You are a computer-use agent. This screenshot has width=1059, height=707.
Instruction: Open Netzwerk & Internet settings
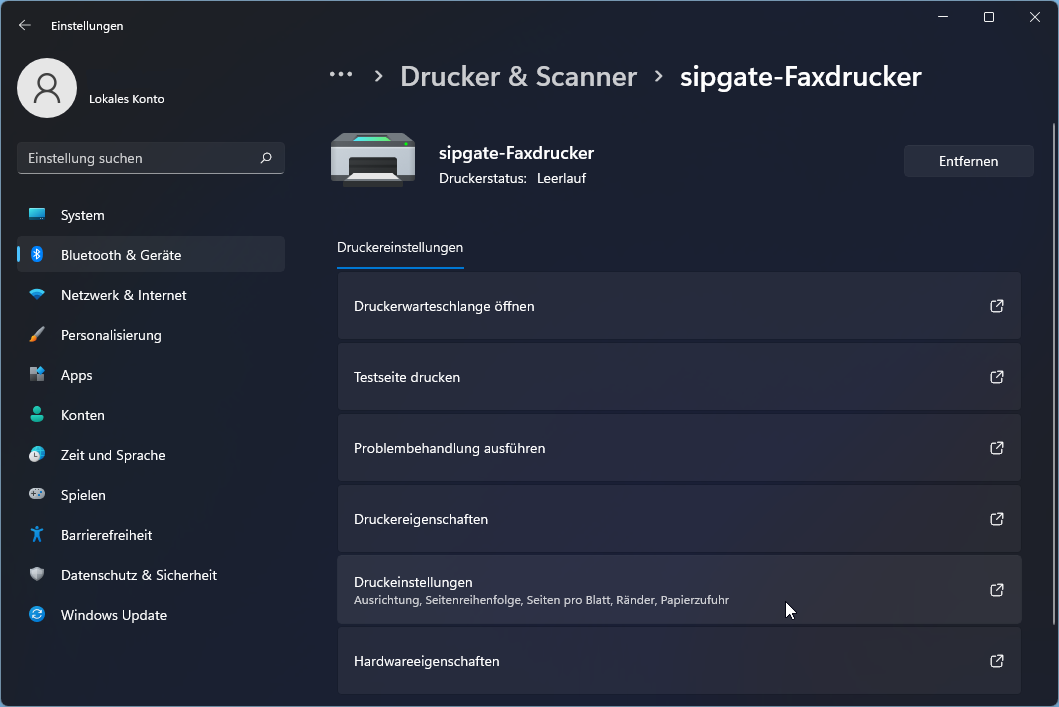point(123,295)
